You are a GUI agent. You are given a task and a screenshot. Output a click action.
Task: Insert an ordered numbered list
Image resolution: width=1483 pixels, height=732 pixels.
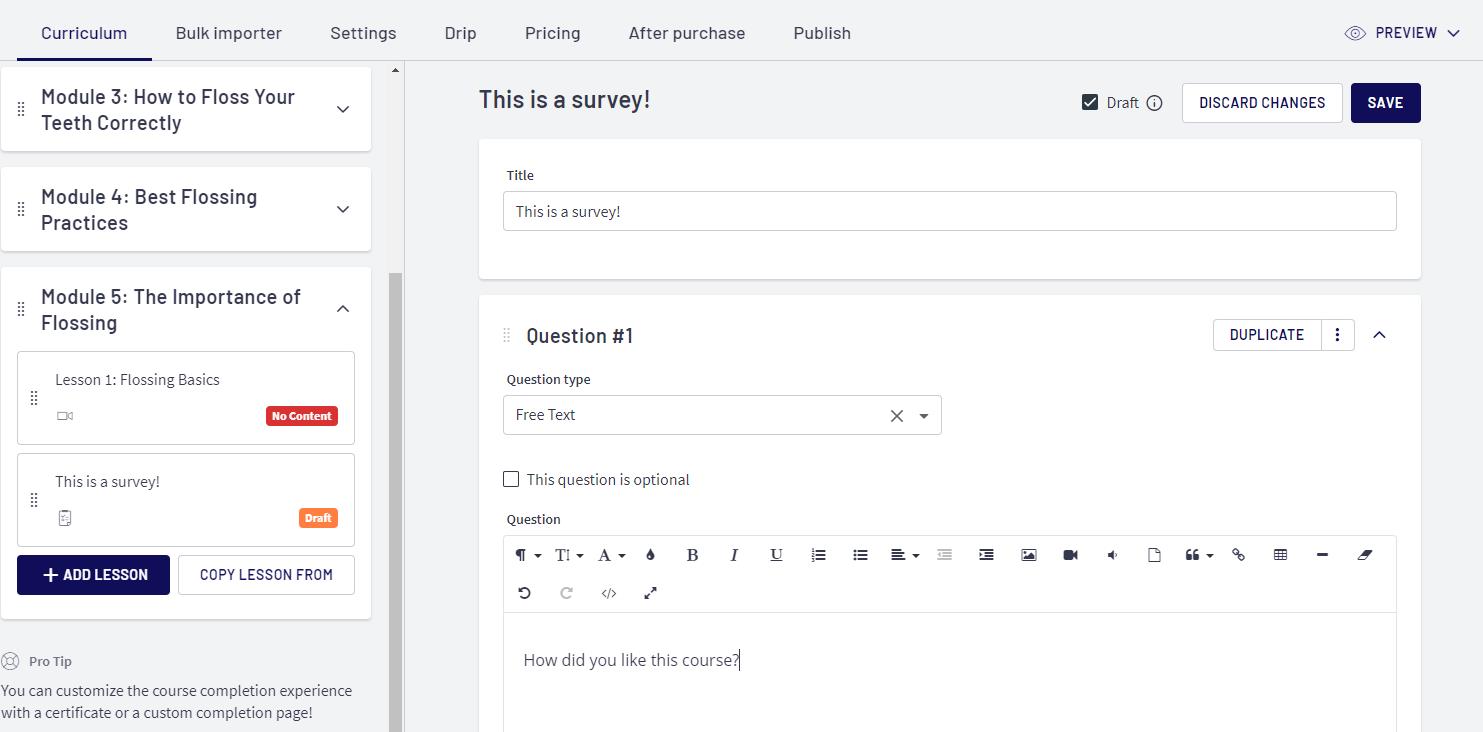(818, 555)
